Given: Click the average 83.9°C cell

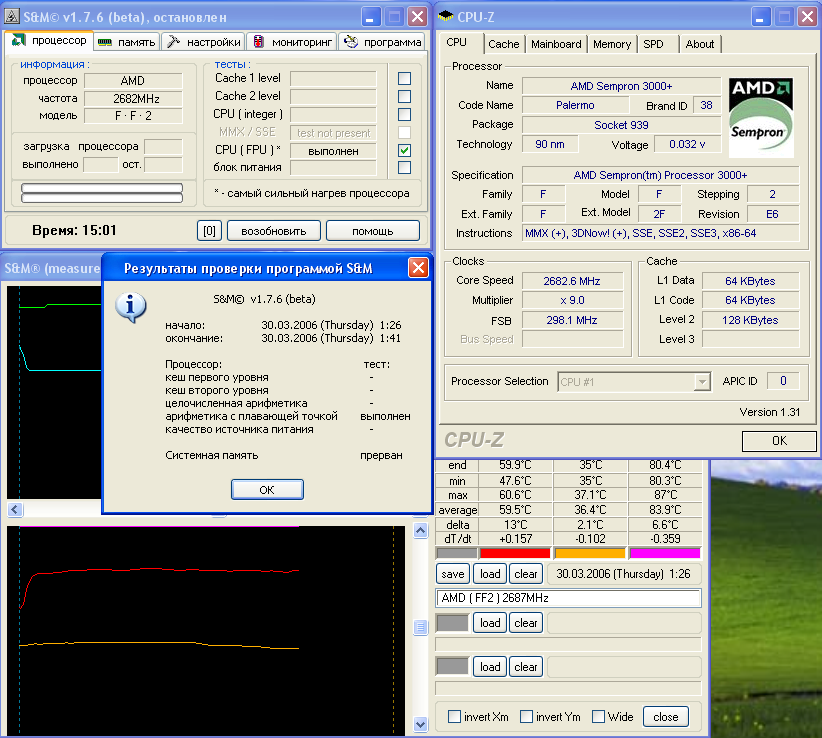Looking at the screenshot, I should [x=665, y=510].
